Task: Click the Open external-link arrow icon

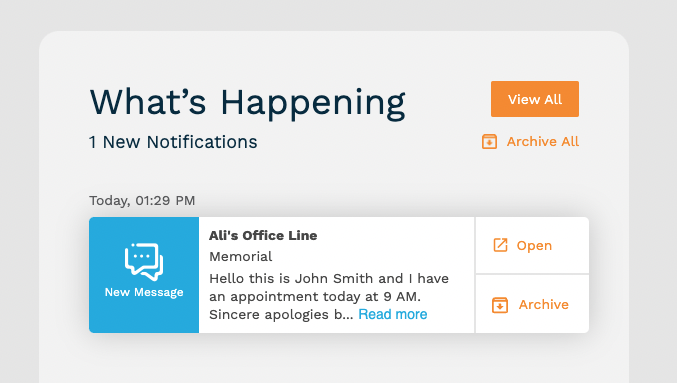Action: [x=500, y=245]
